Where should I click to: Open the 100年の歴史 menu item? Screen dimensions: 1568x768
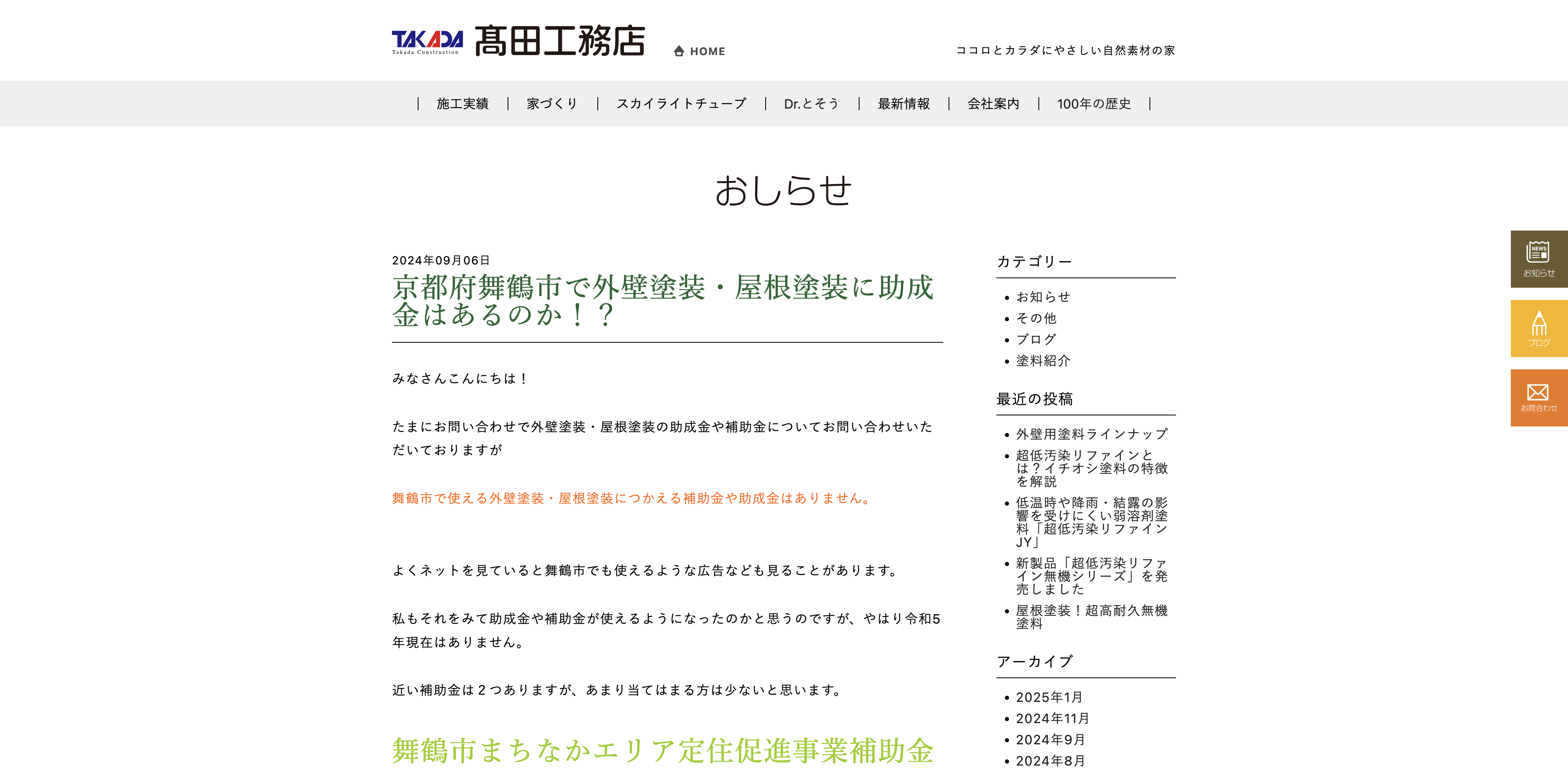pyautogui.click(x=1094, y=104)
